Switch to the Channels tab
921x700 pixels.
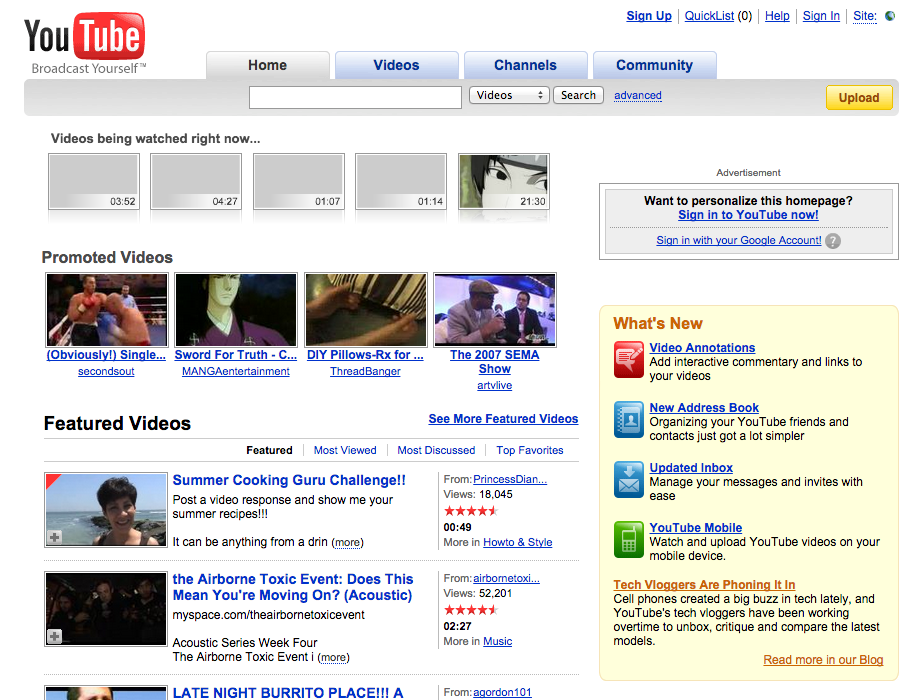tap(525, 65)
